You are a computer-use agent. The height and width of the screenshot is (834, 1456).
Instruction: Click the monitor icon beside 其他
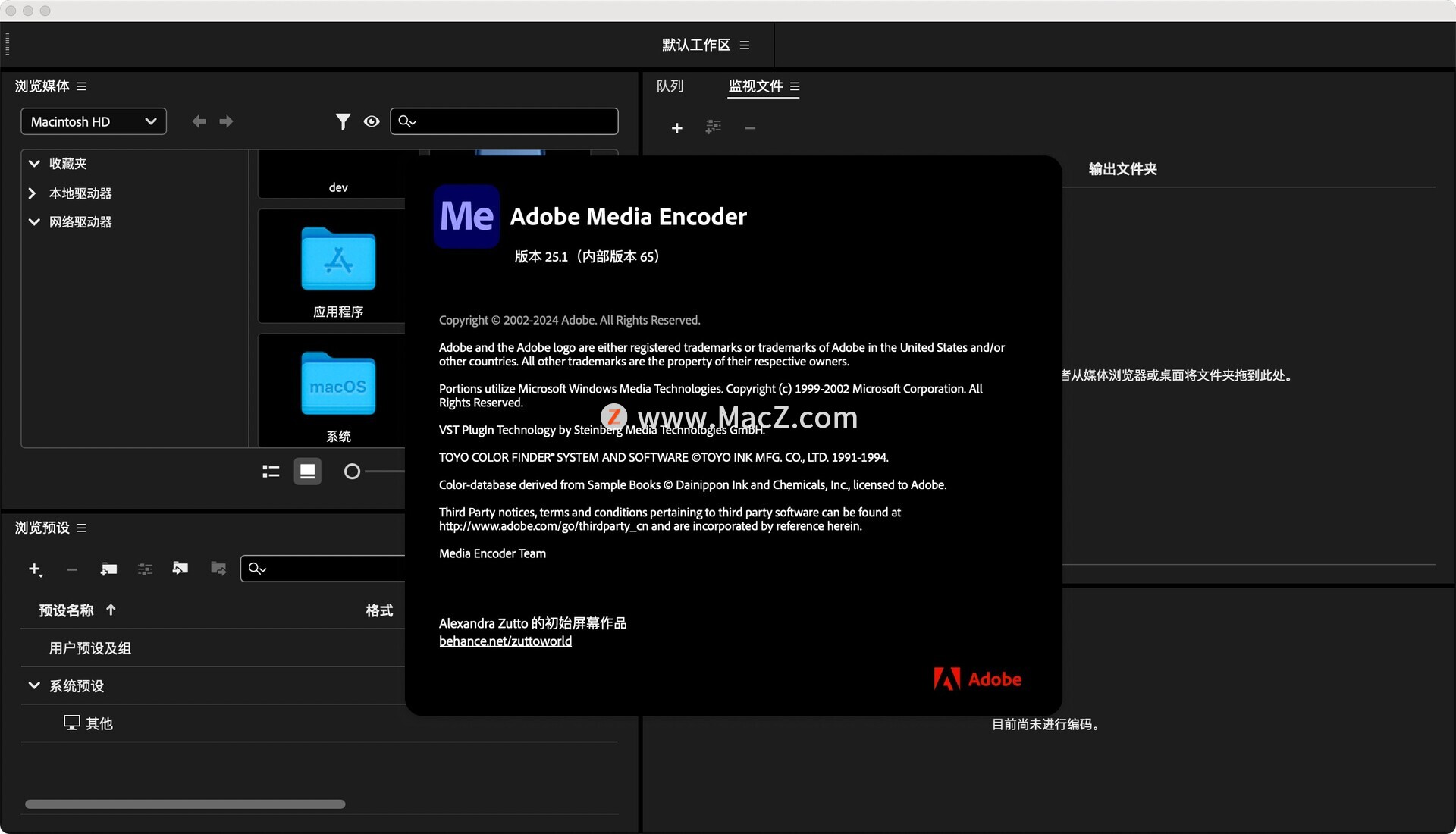[x=72, y=723]
